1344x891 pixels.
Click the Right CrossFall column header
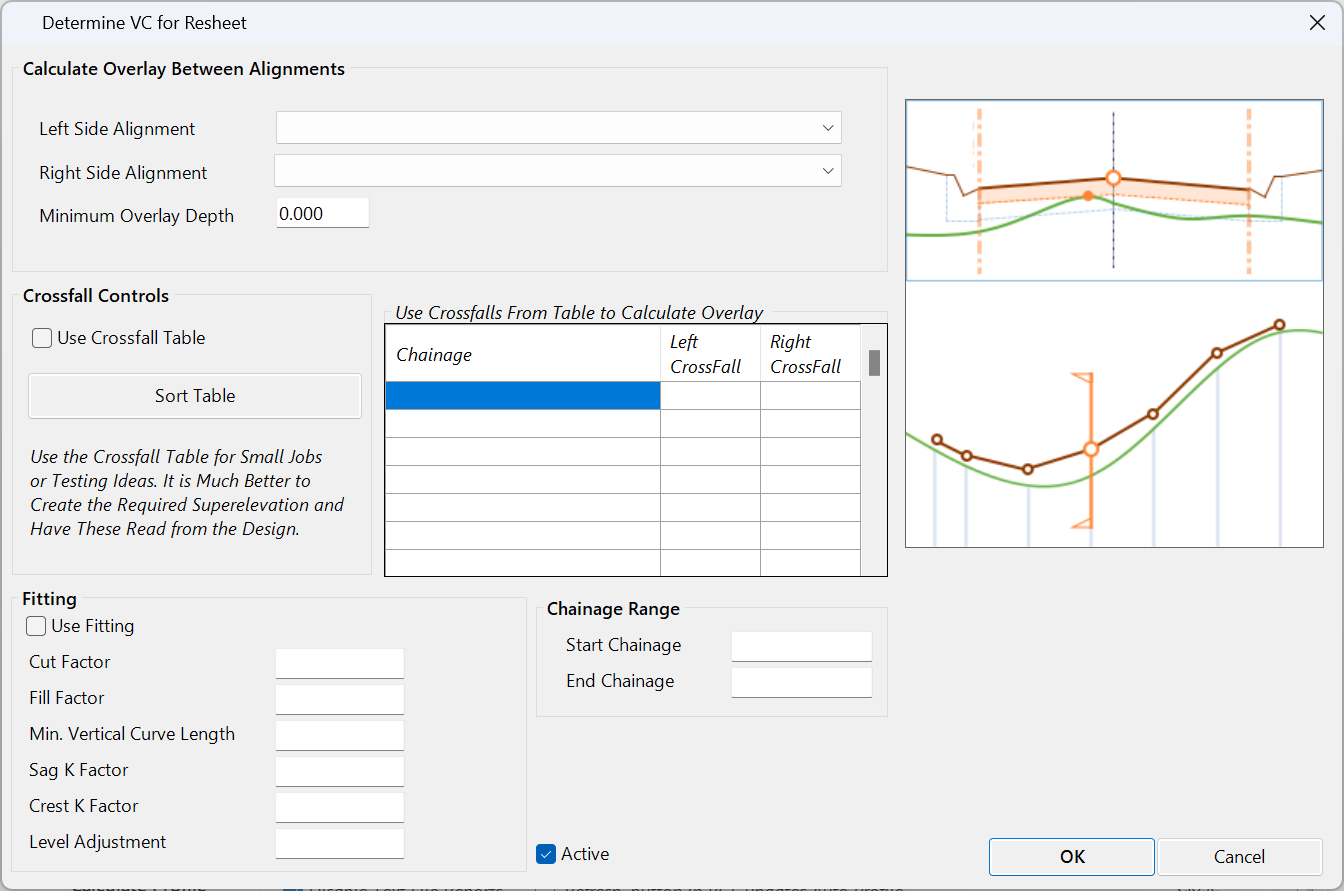pos(810,354)
